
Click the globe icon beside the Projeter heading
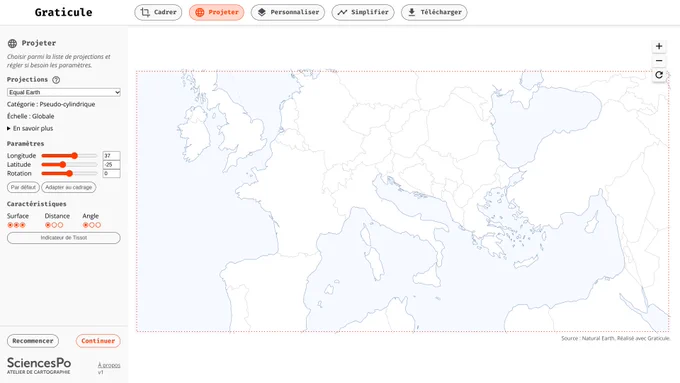(x=13, y=43)
